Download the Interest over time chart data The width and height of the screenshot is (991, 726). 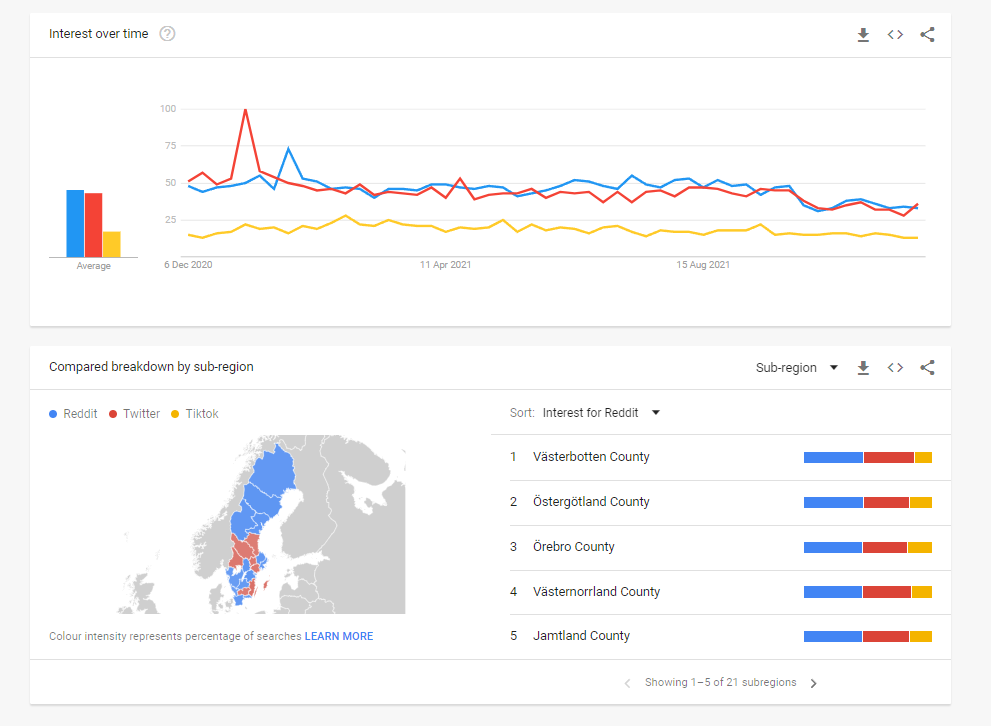point(863,35)
